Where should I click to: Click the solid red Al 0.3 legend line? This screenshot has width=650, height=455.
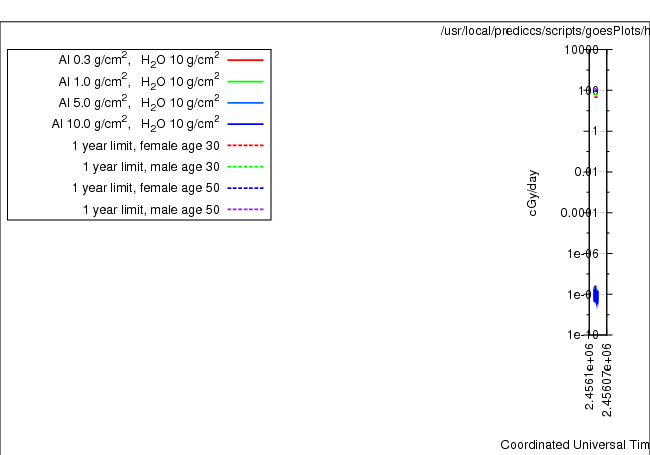[245, 60]
